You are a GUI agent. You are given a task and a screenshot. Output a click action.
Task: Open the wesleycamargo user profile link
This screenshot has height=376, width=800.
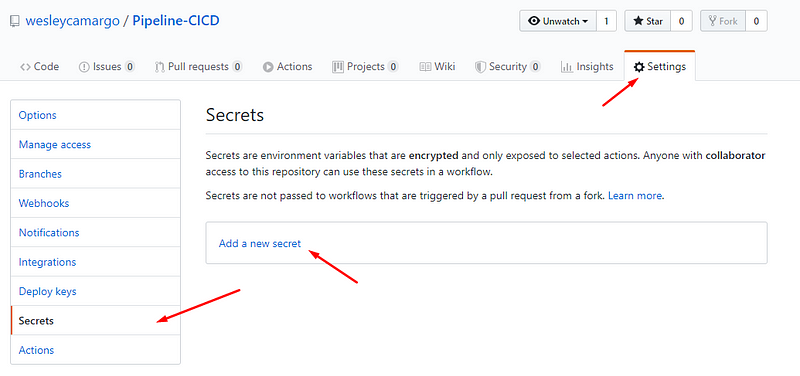(x=72, y=21)
